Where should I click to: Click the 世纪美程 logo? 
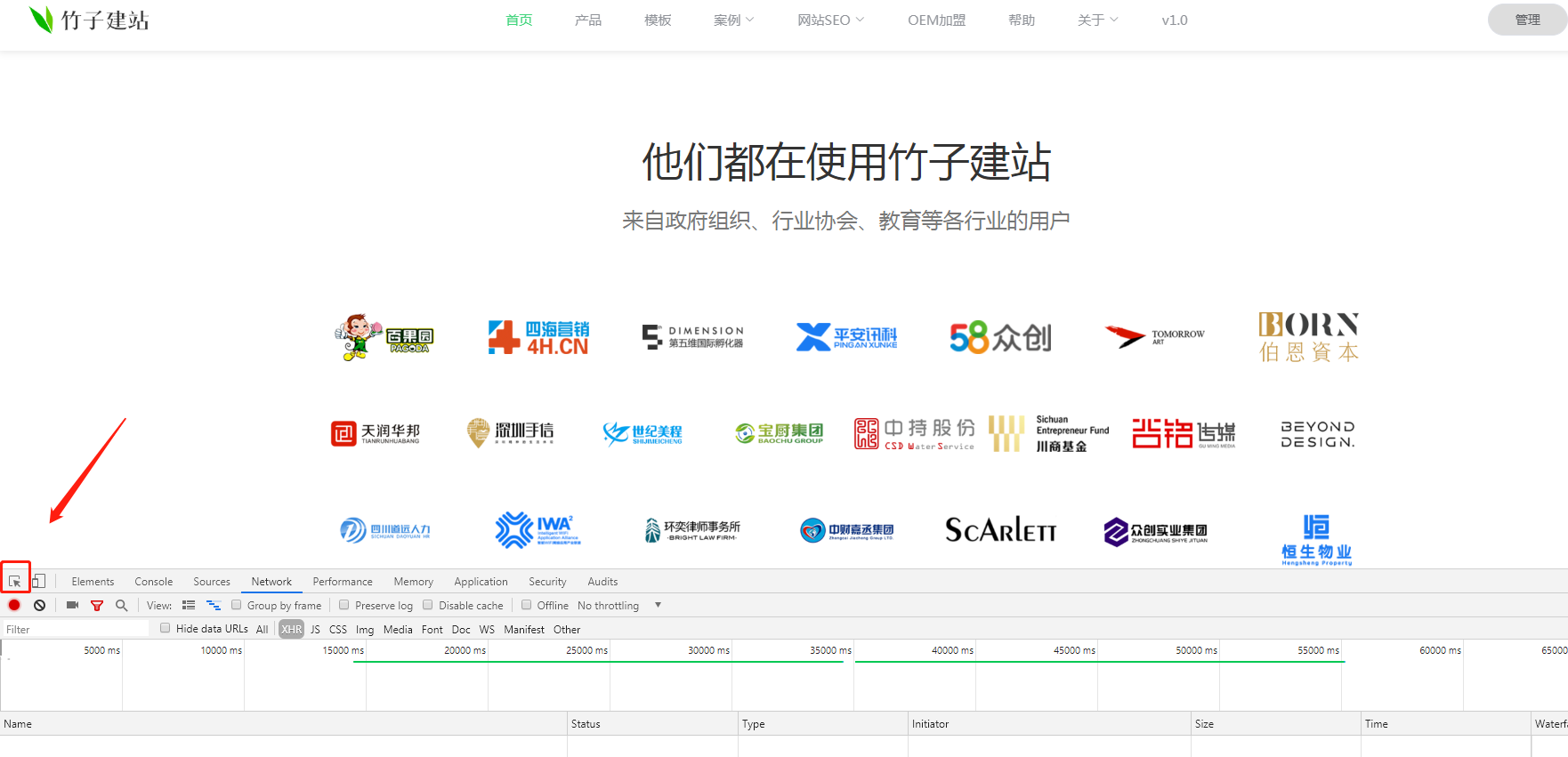pos(643,433)
